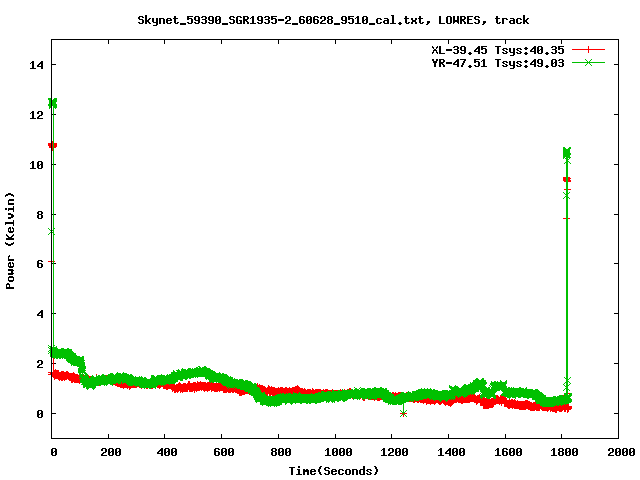
Task: Click x-axis tick label 1000
Action: (x=338, y=452)
